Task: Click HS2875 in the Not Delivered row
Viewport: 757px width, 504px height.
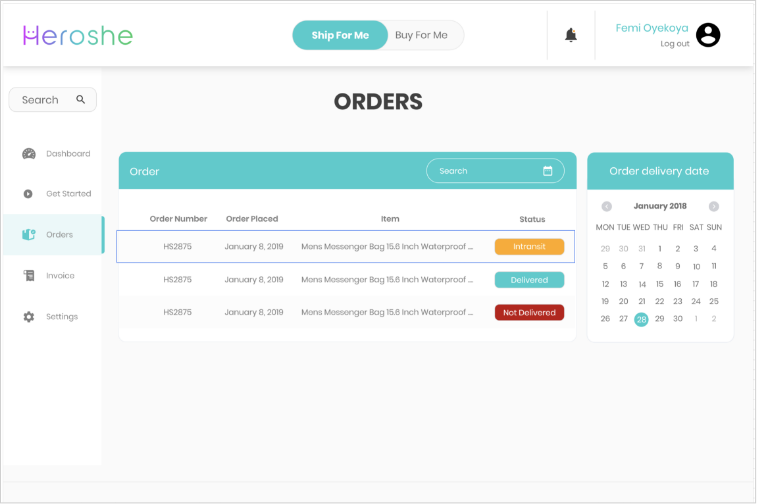Action: 177,312
